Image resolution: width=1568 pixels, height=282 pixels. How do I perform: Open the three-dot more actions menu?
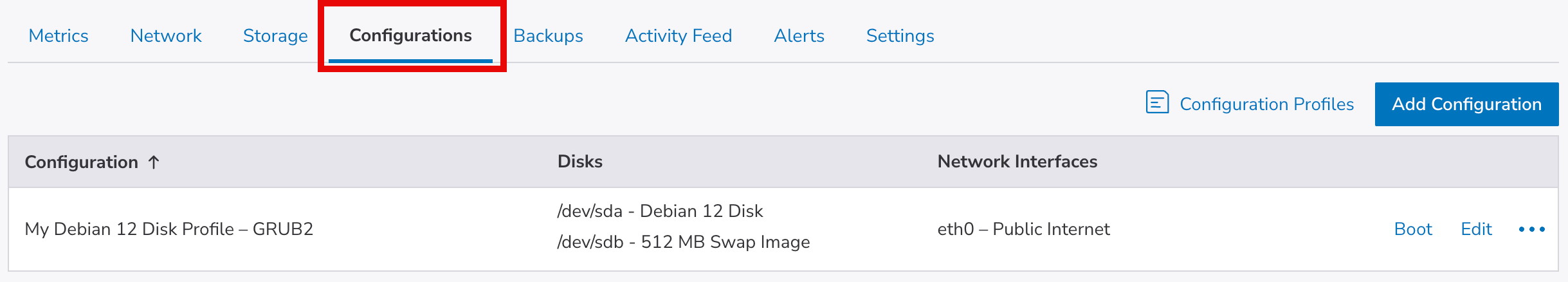1531,229
